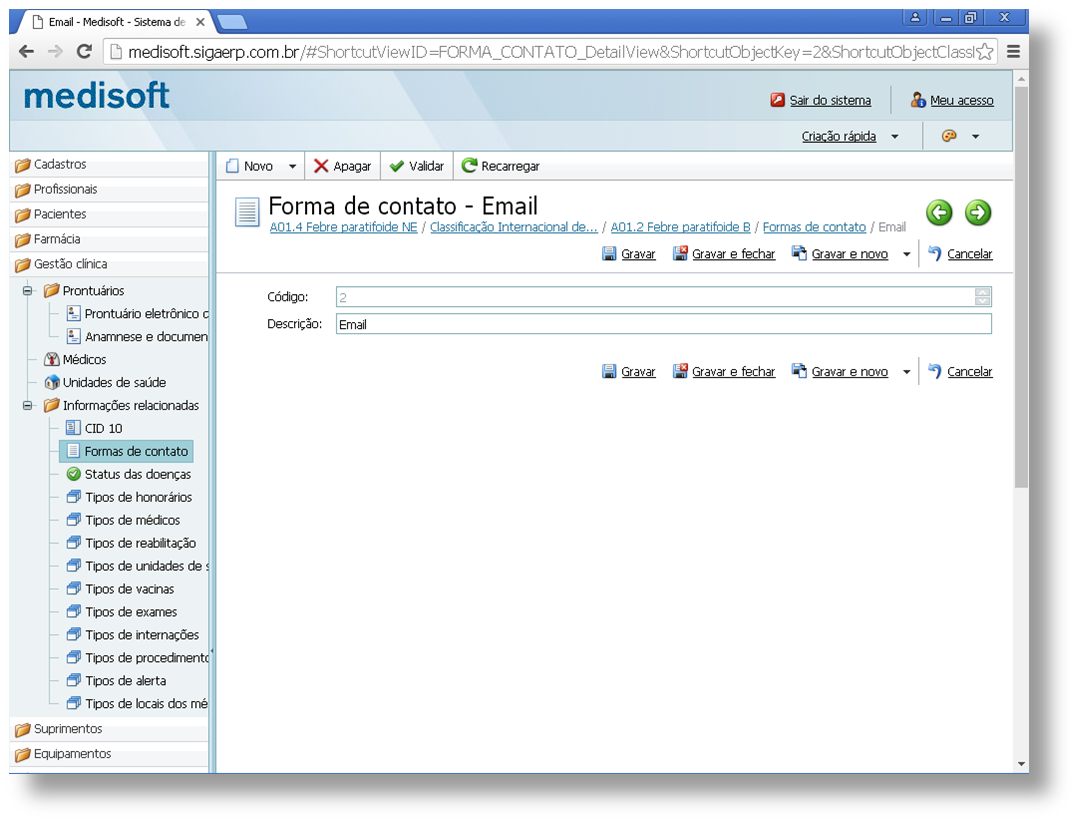The image size is (1078, 823).
Task: Click the Código field spinner arrows
Action: [x=982, y=297]
